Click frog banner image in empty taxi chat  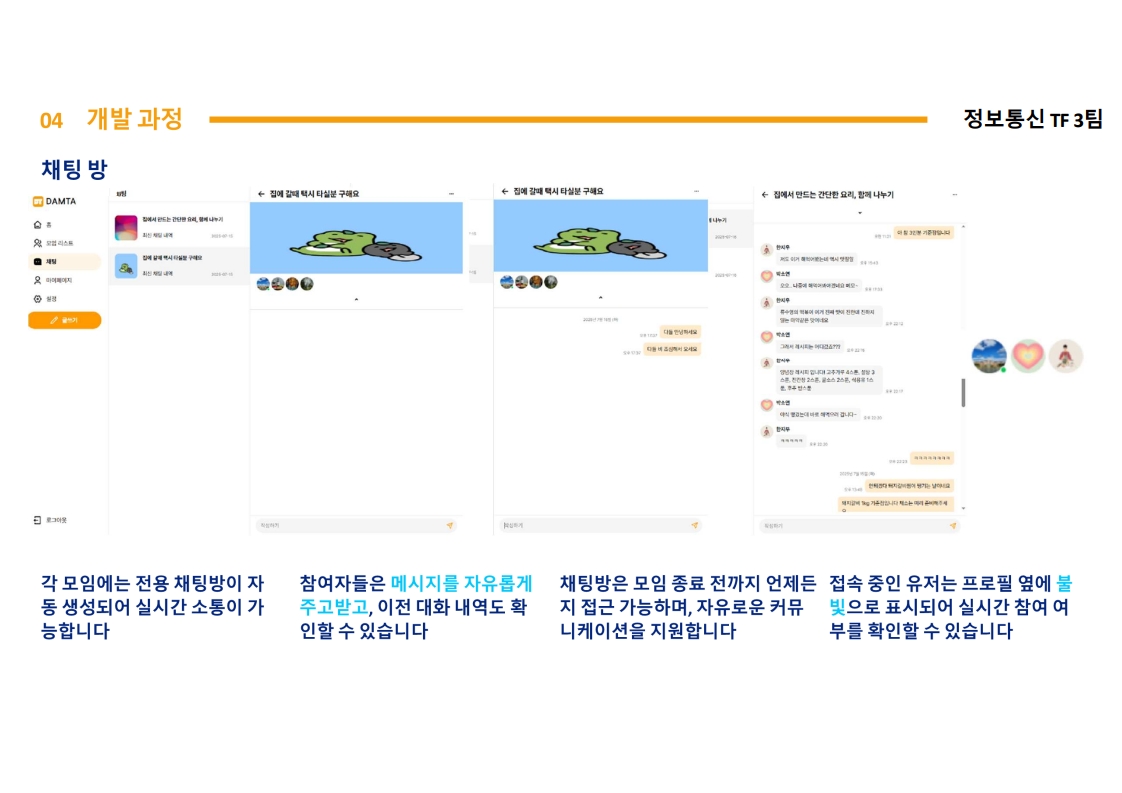[x=356, y=238]
